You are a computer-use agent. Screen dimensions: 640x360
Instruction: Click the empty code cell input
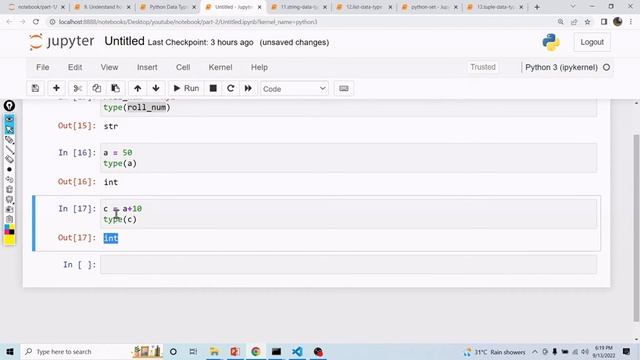349,264
